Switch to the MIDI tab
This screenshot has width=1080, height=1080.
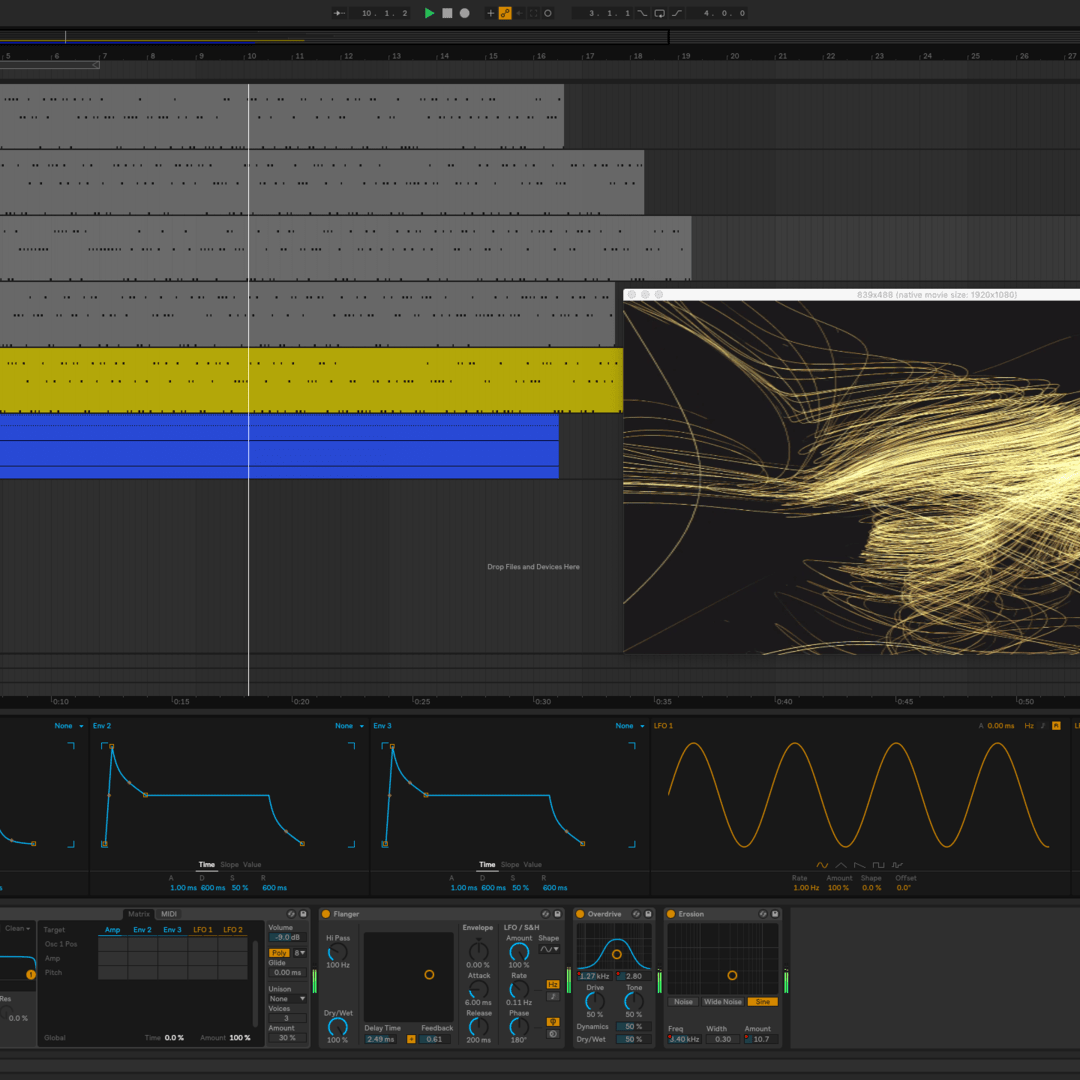[x=169, y=914]
